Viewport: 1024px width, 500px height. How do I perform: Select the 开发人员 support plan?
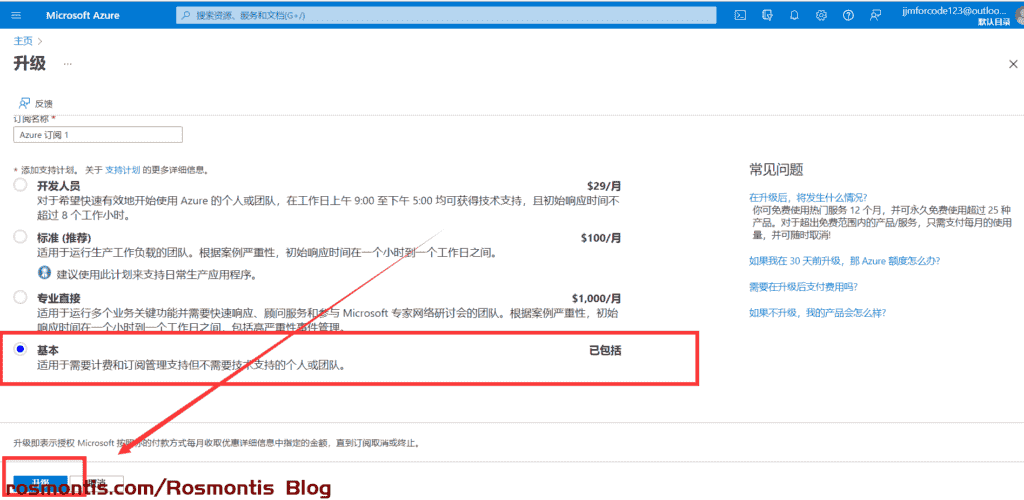click(20, 185)
